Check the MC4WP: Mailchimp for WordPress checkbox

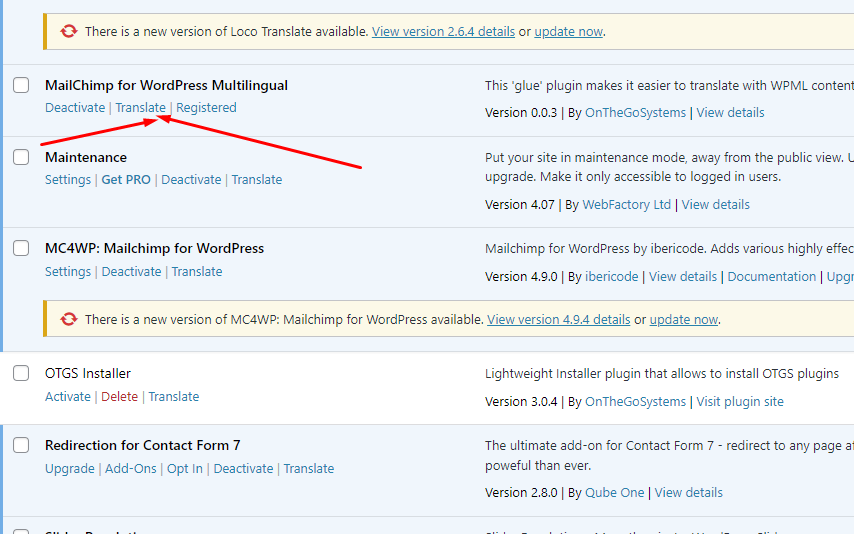[21, 248]
